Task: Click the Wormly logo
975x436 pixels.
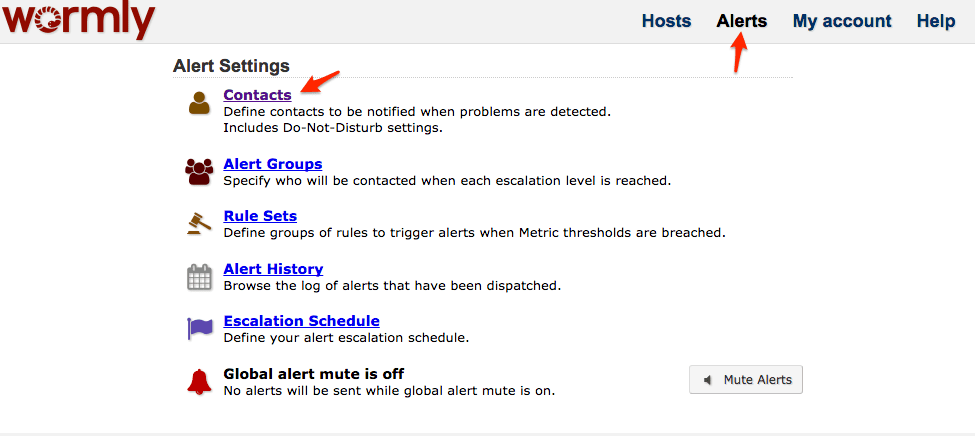Action: click(78, 20)
